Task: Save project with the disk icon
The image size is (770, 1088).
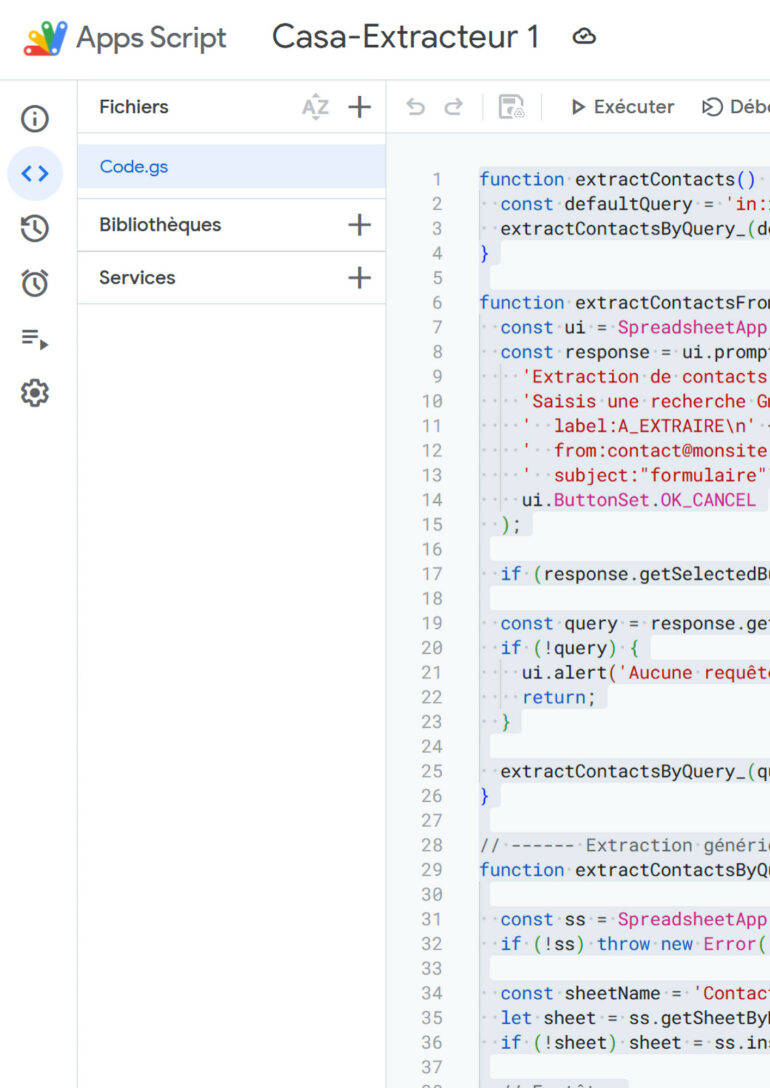Action: (x=512, y=107)
